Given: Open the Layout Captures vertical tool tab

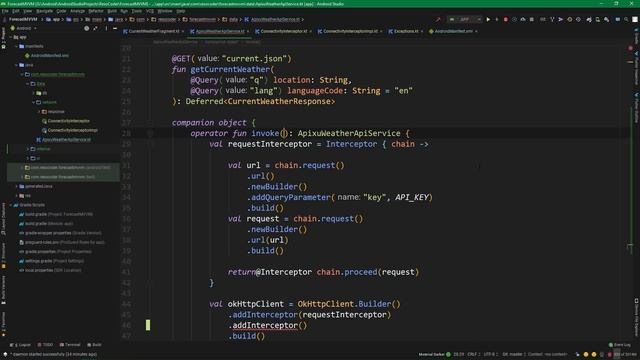Looking at the screenshot, I should 3,219.
